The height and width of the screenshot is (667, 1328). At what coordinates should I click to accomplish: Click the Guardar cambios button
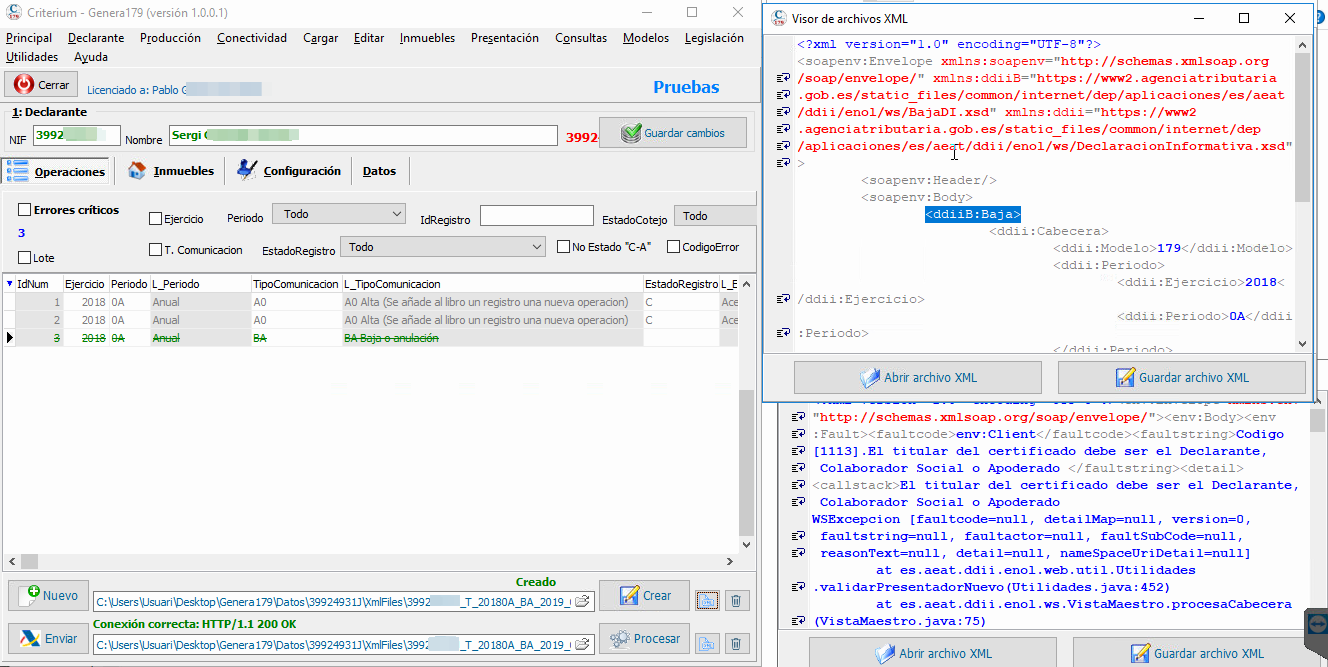coord(673,133)
